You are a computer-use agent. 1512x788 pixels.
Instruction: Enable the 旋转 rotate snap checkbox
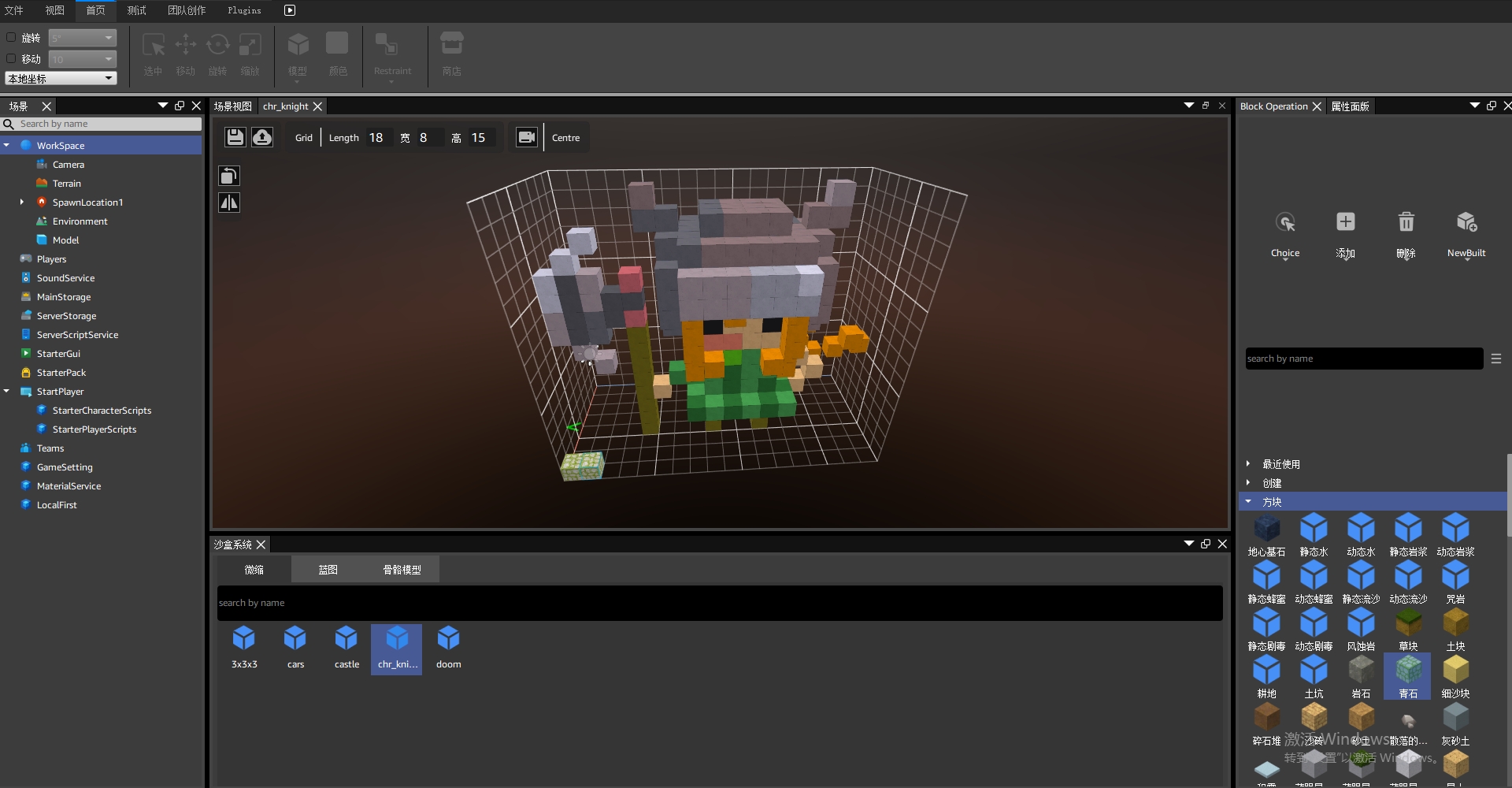(11, 37)
